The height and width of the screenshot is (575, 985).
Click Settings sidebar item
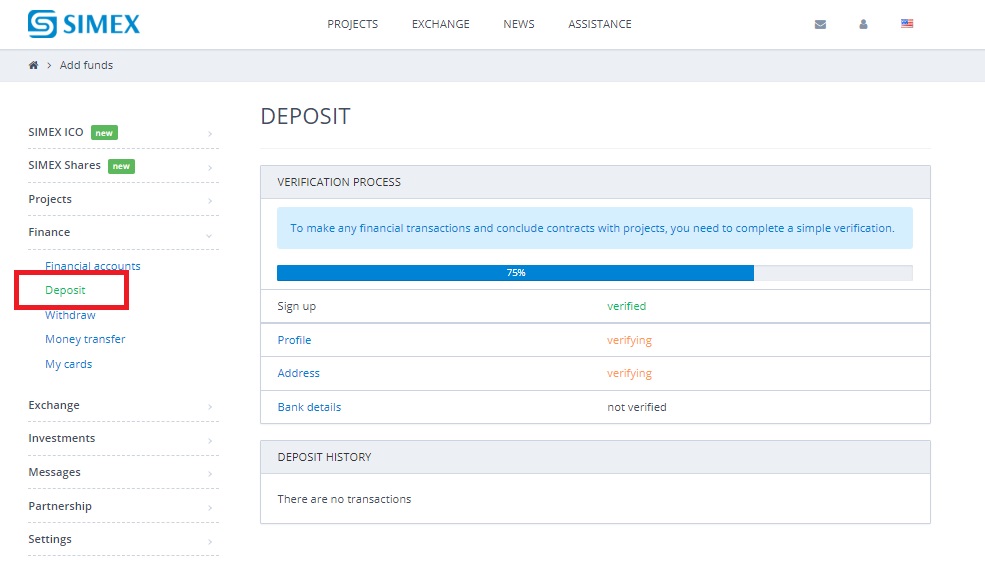(50, 539)
